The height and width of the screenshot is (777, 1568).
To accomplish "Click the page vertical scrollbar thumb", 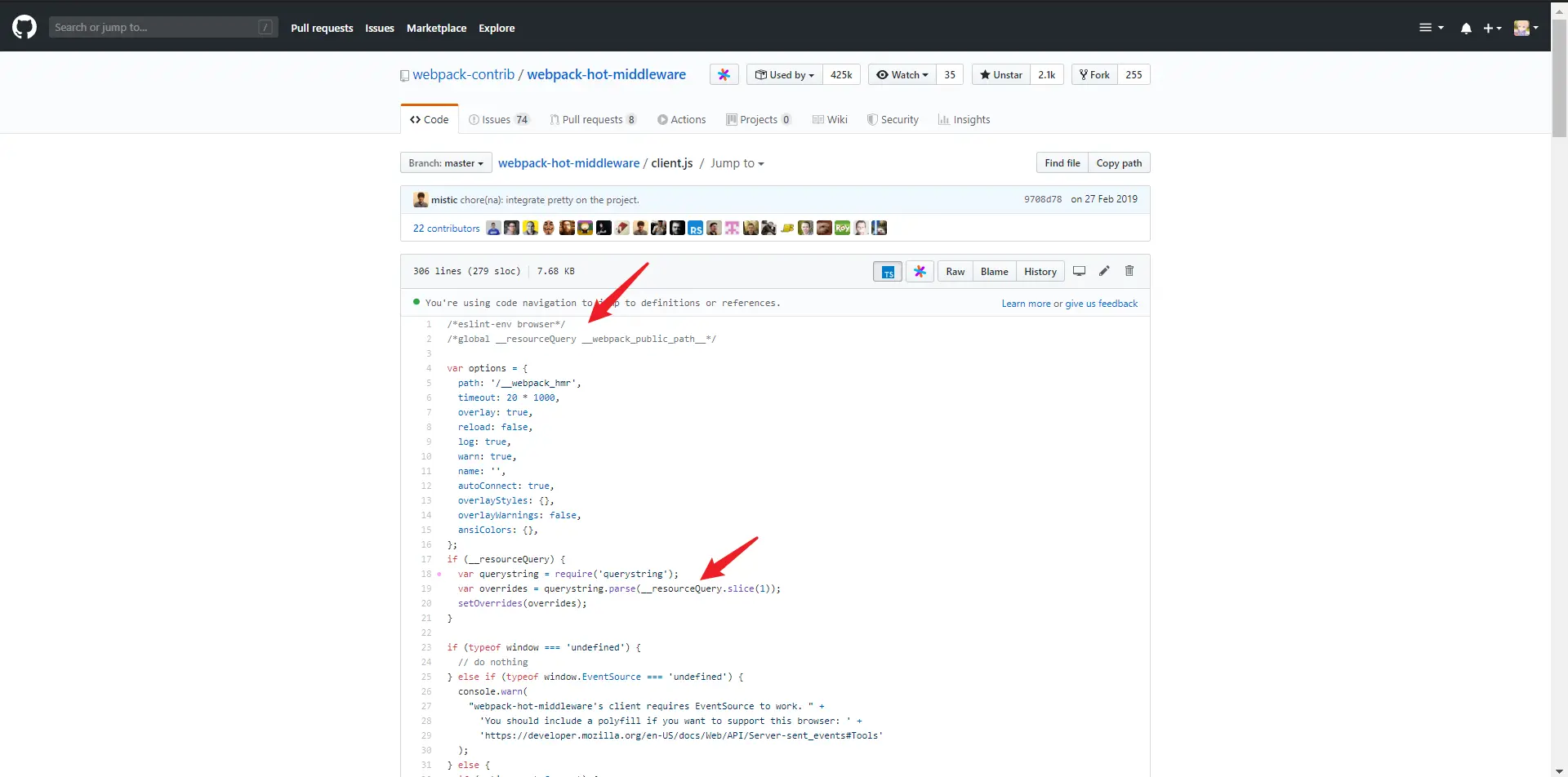I will click(x=1559, y=78).
